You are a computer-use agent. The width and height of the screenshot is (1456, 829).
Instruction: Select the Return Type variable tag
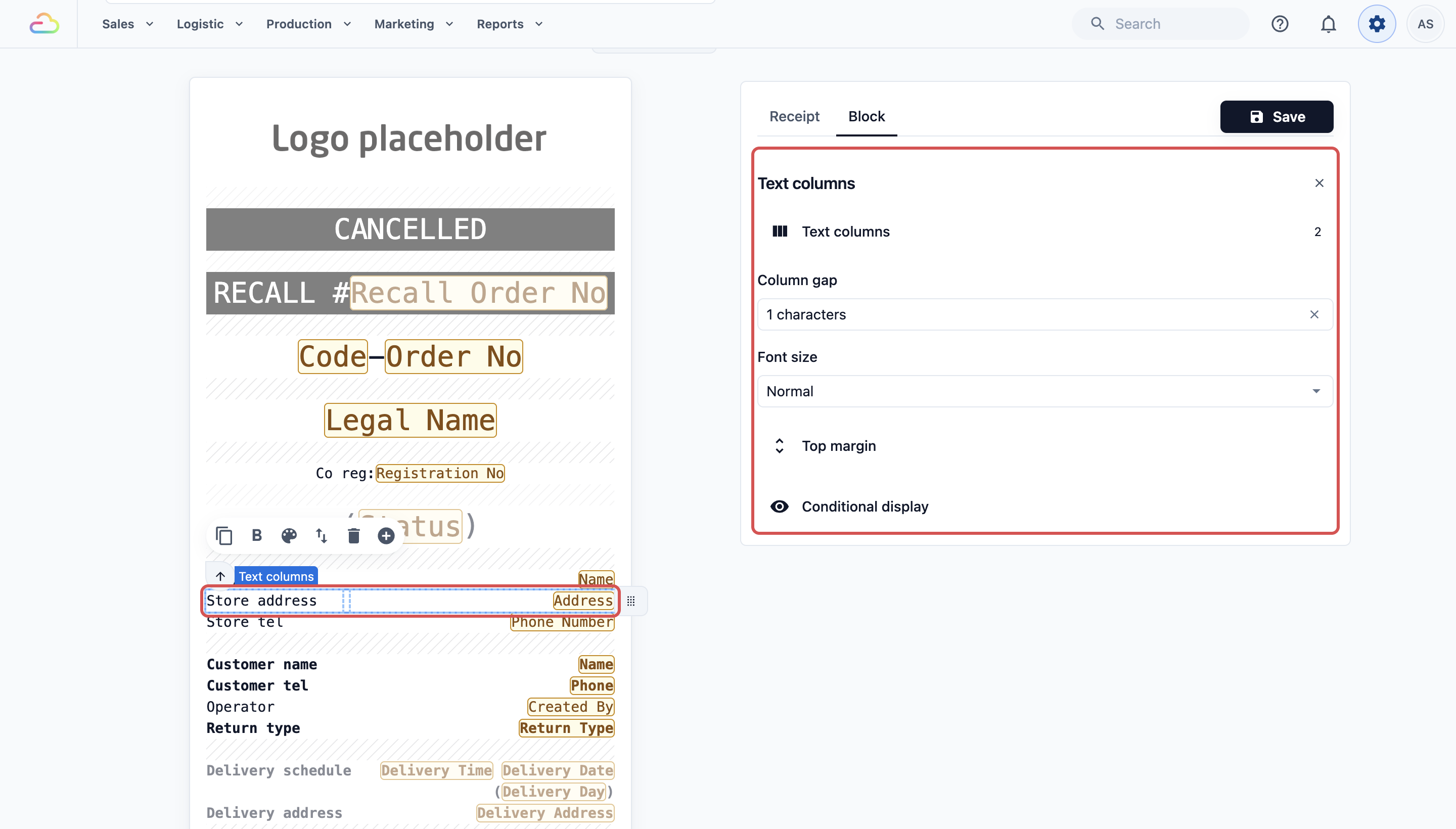coord(566,728)
